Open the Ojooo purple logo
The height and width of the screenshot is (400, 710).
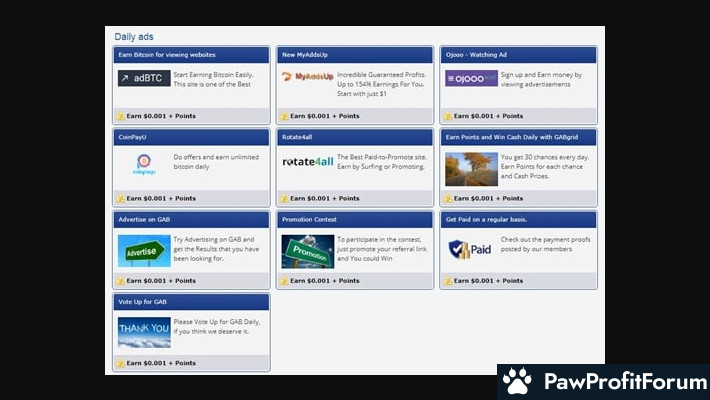click(471, 78)
